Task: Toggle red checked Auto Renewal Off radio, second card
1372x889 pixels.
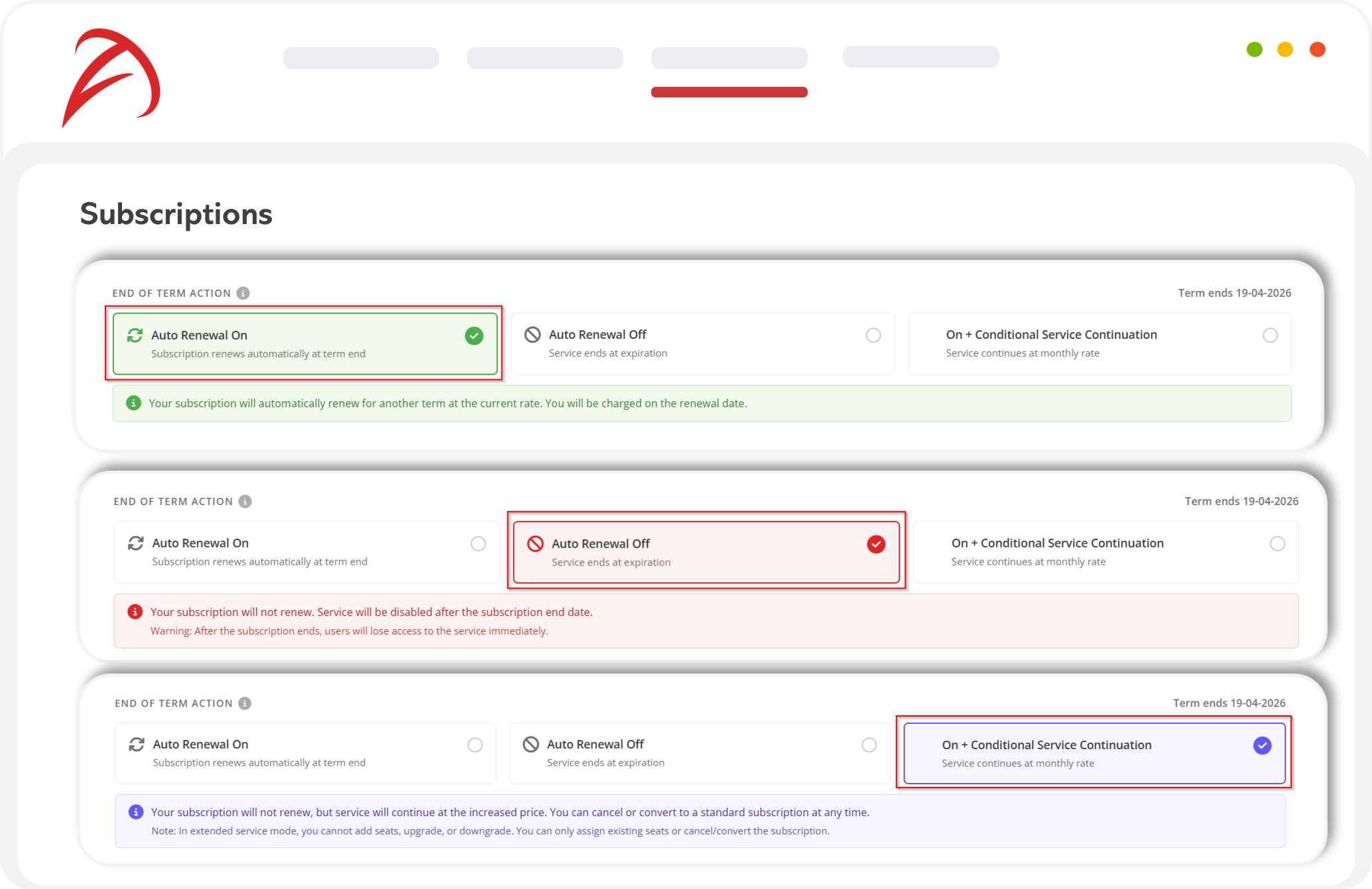Action: [x=877, y=545]
